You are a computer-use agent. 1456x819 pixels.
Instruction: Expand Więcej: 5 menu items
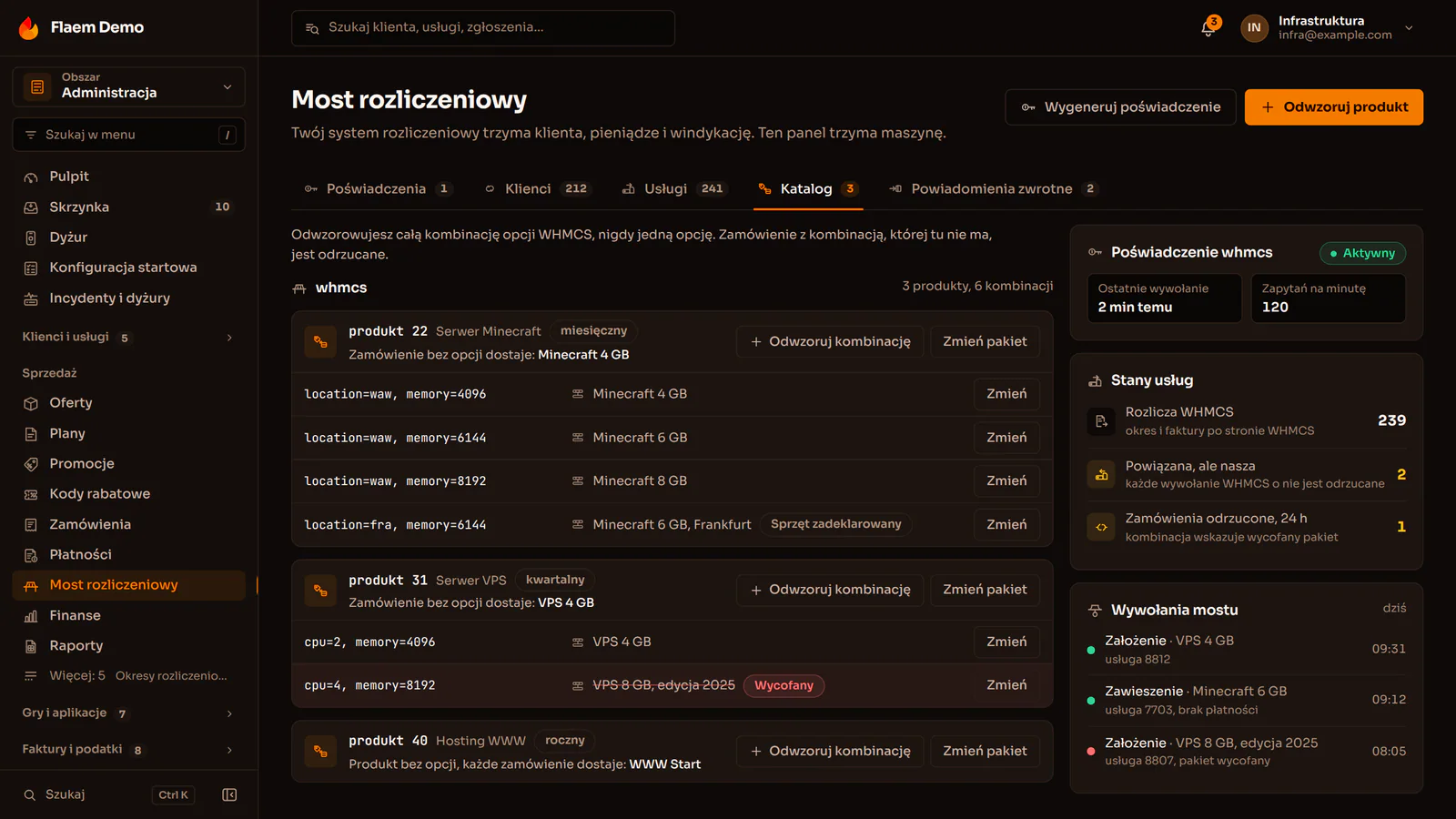[x=129, y=676]
